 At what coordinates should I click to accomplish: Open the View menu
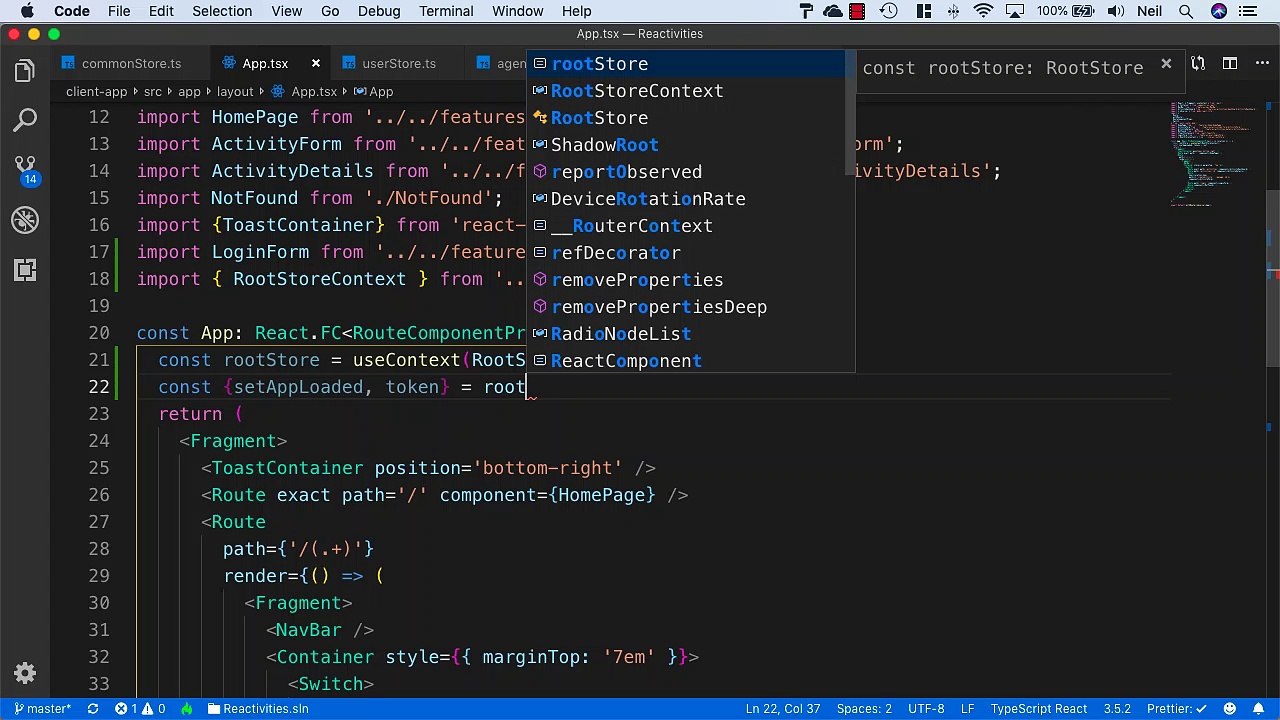pos(286,11)
